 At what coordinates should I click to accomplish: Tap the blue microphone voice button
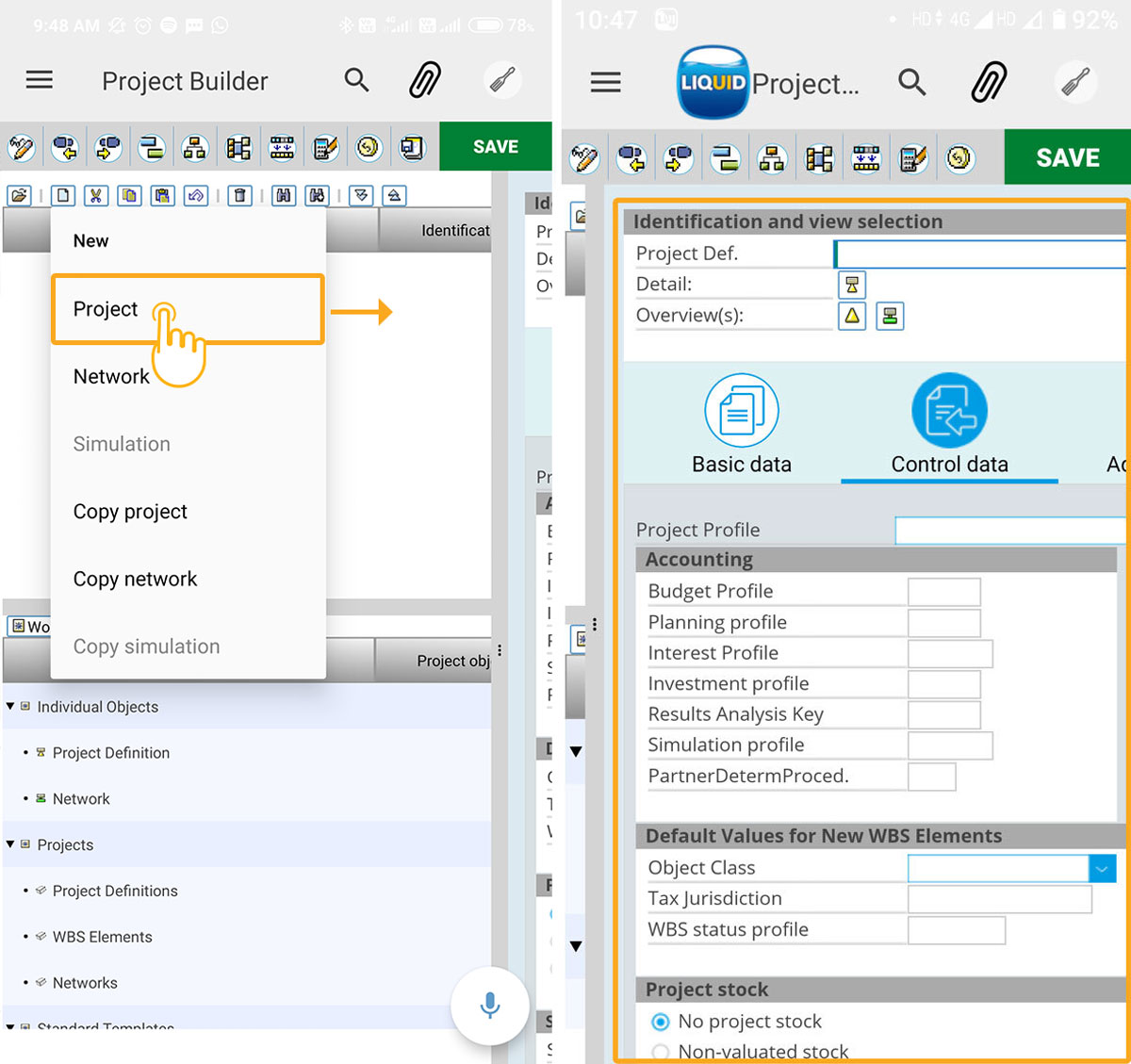coord(489,1006)
